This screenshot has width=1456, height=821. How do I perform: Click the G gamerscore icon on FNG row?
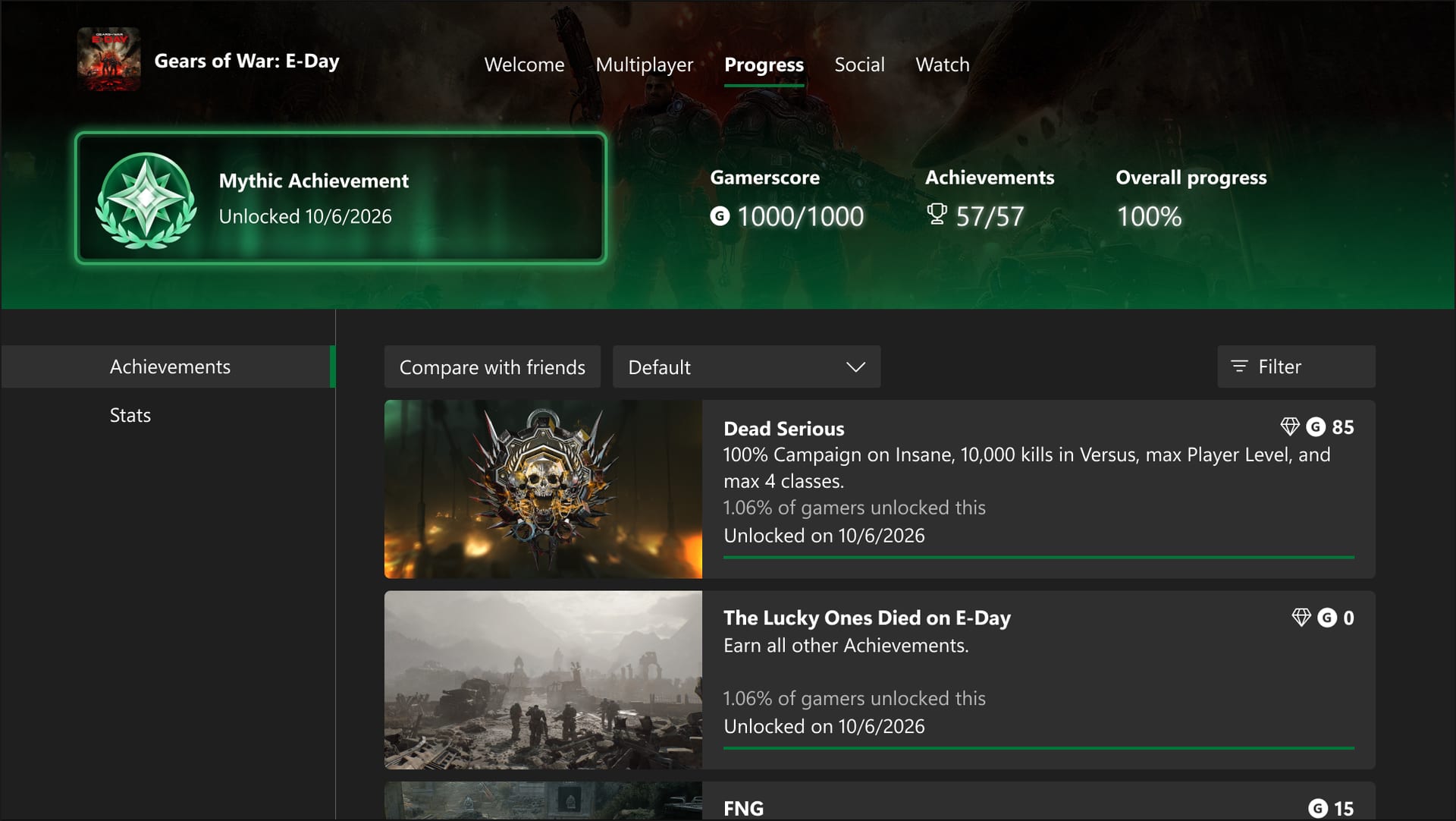pyautogui.click(x=1318, y=808)
